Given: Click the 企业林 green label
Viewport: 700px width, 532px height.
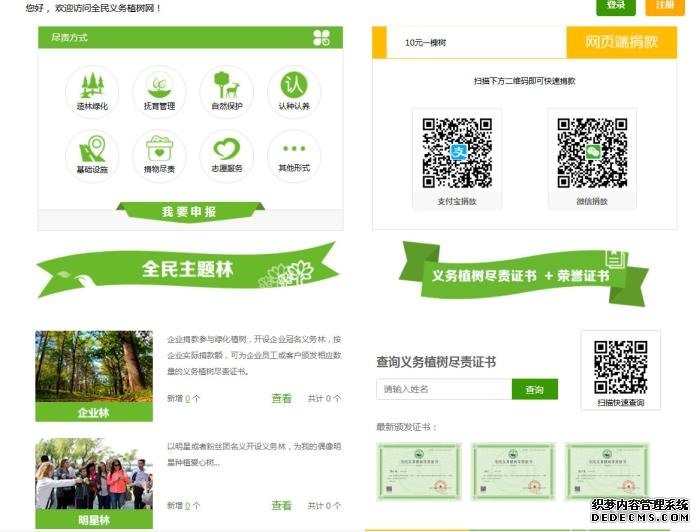Looking at the screenshot, I should tap(94, 412).
